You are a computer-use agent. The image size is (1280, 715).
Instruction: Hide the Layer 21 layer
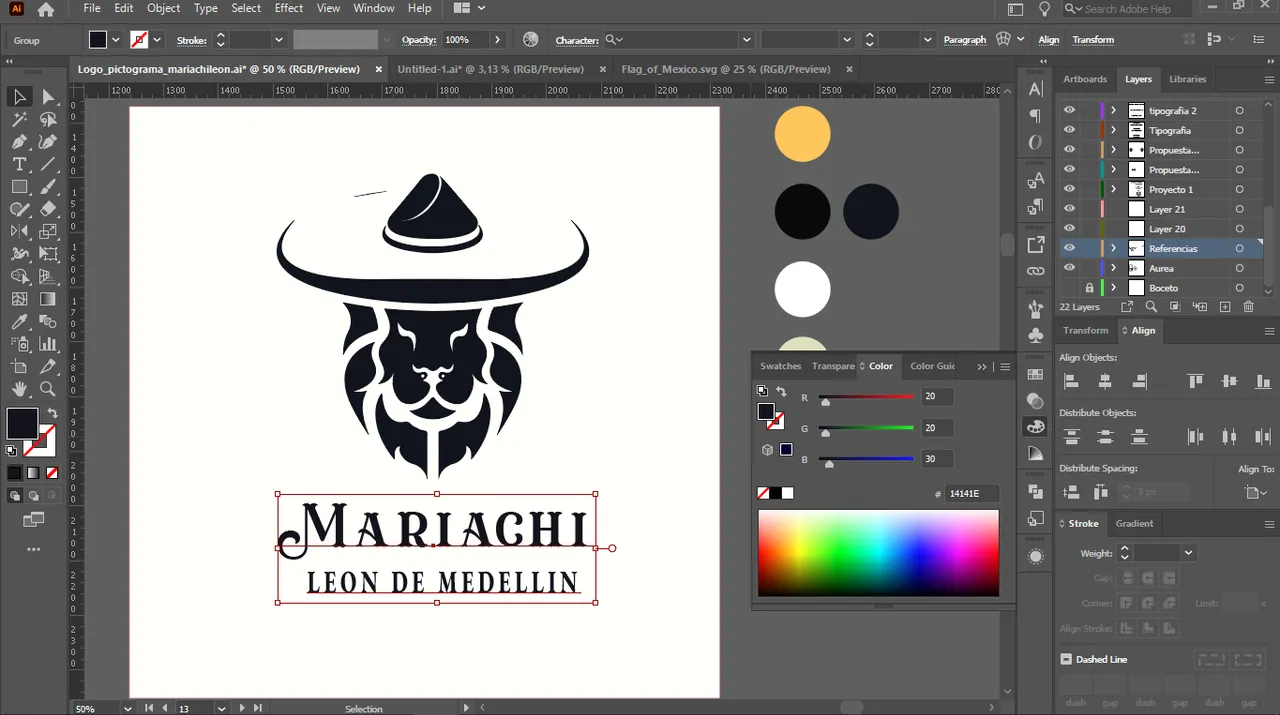(x=1069, y=209)
